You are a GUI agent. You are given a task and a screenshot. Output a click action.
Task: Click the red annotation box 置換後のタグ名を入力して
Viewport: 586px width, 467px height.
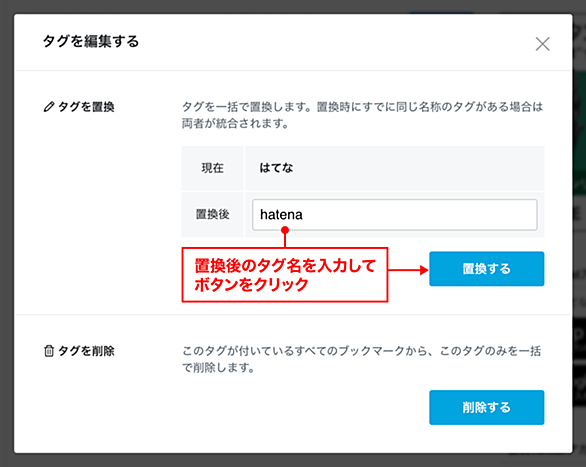285,275
